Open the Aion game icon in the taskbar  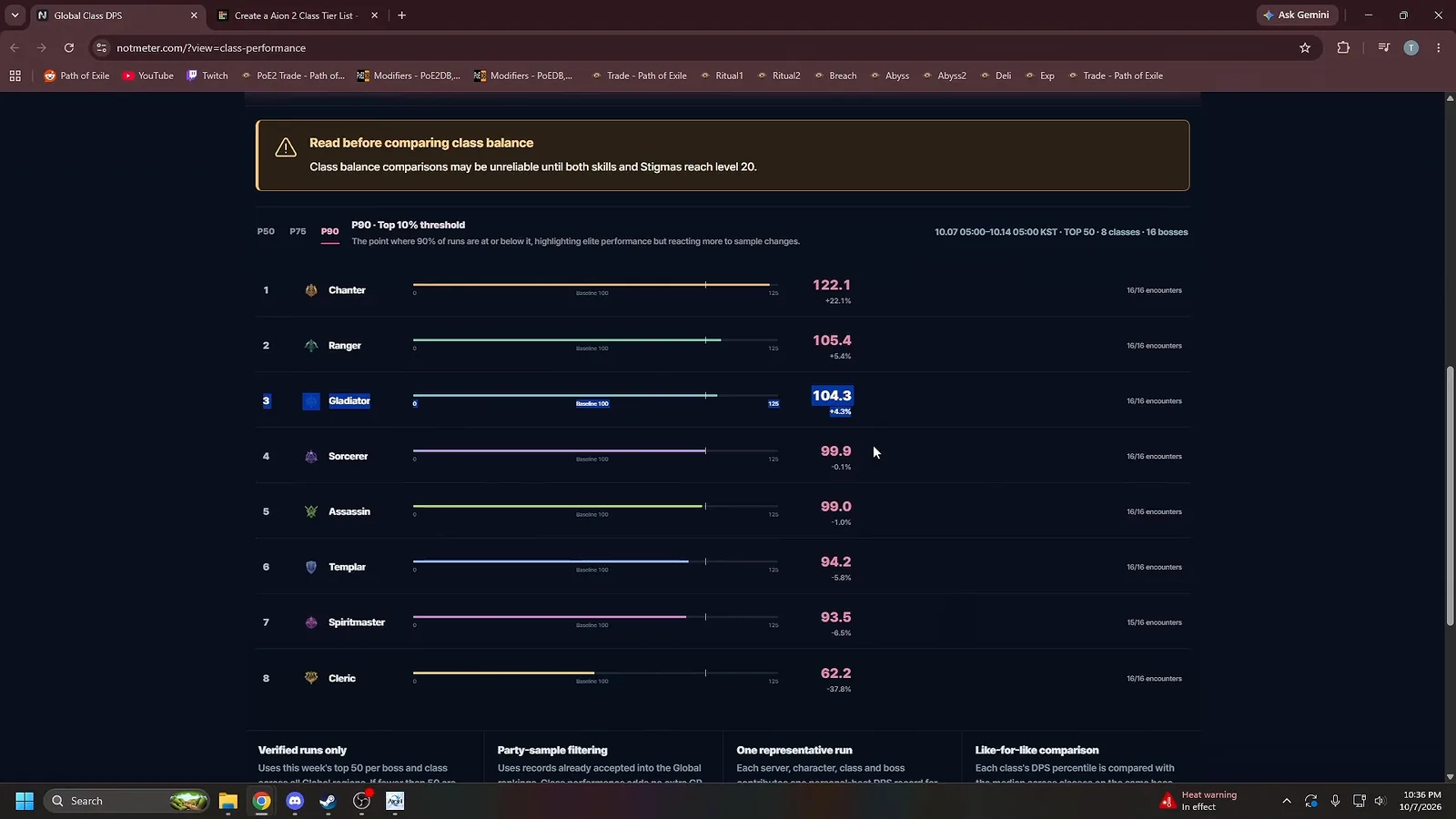click(395, 801)
